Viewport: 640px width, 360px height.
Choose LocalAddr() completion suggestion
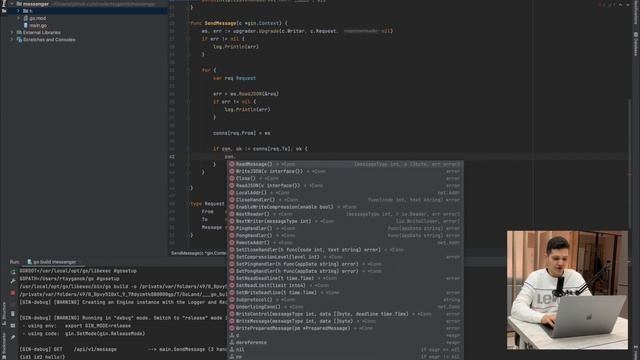tap(345, 193)
